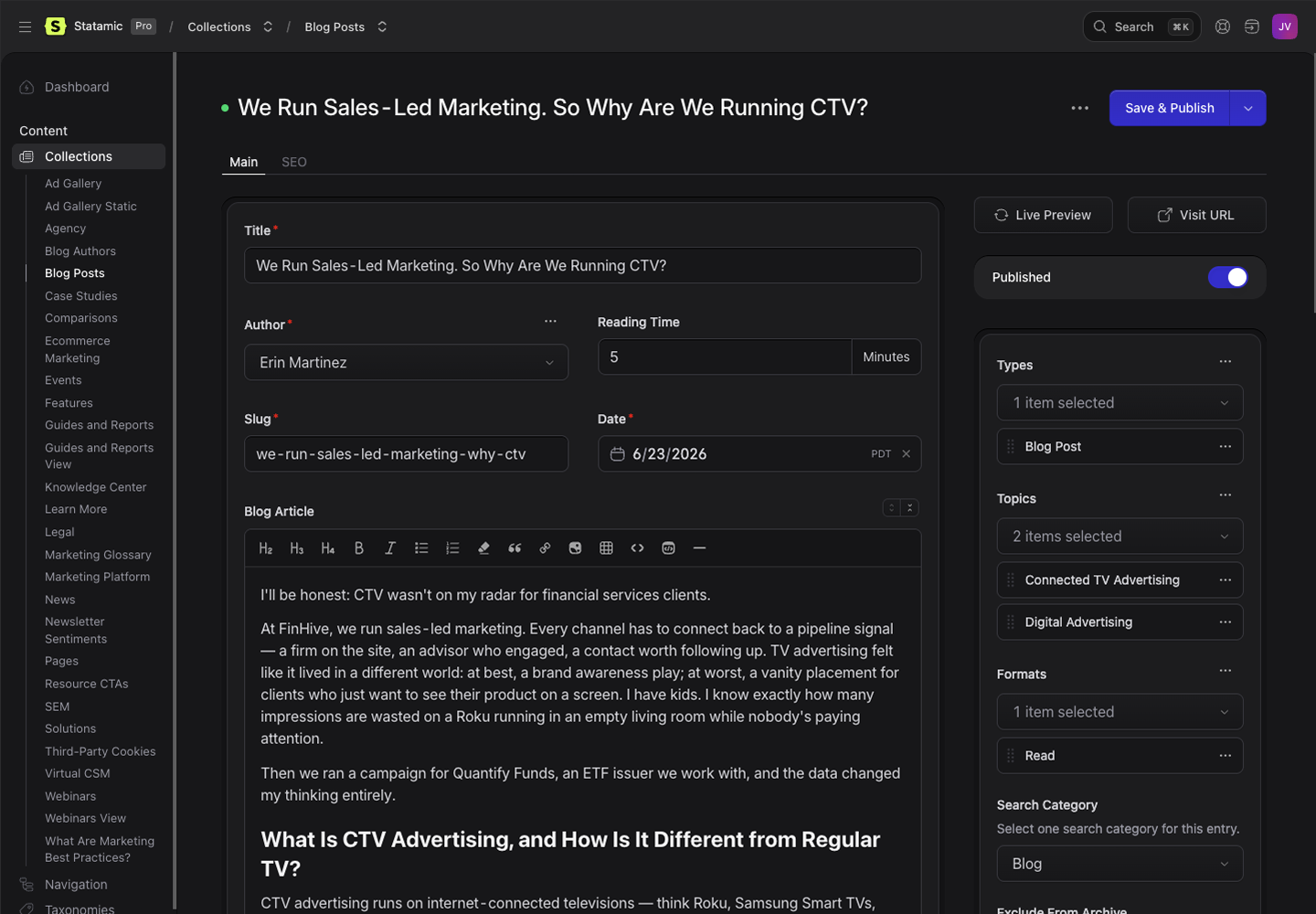1316x914 pixels.
Task: Open the Author dropdown showing Erin Martinez
Action: click(406, 363)
